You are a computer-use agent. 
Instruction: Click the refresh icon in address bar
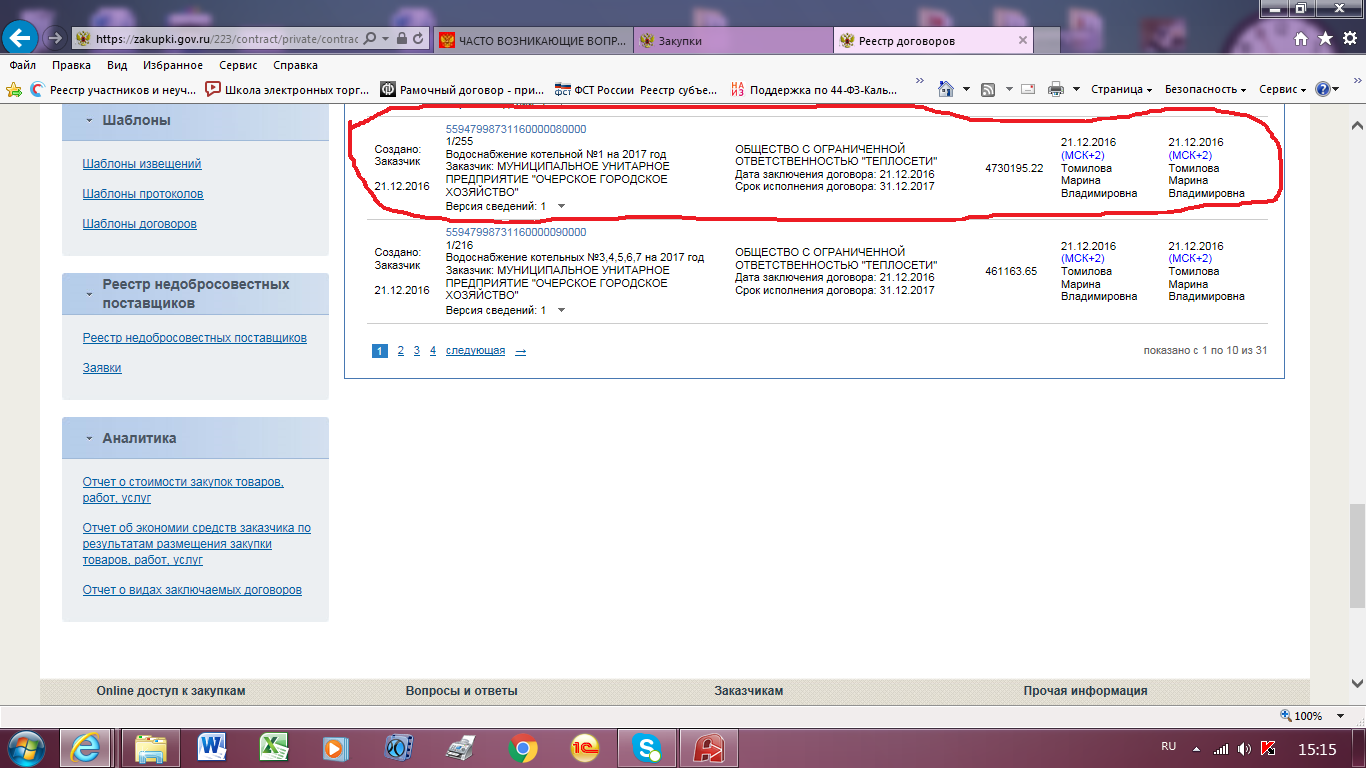pyautogui.click(x=418, y=39)
